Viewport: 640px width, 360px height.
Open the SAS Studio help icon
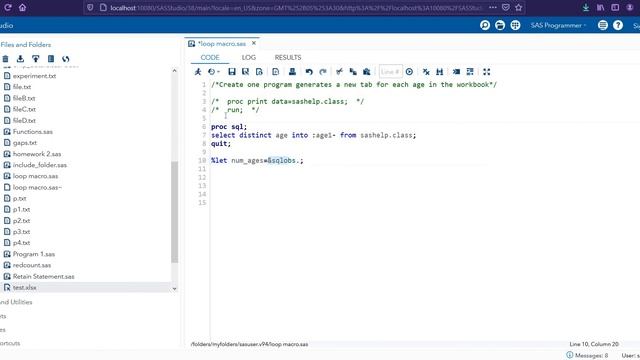(618, 25)
